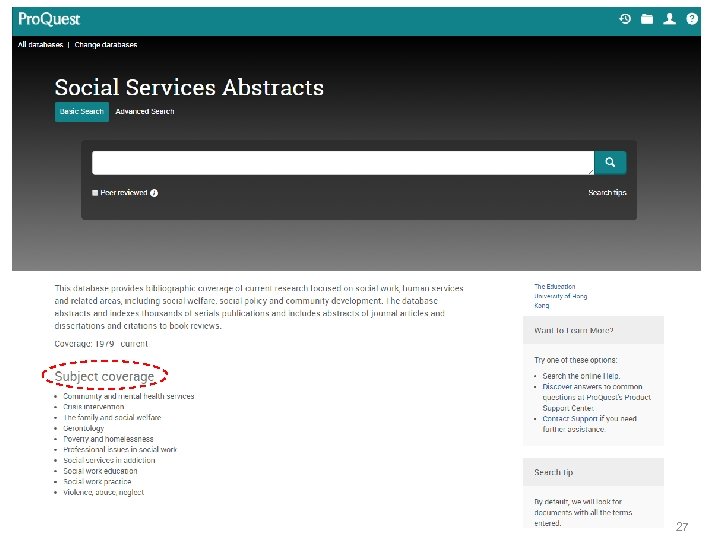Screen dimensions: 720x540
Task: Click the Coverage: 1979 - current text
Action: point(101,343)
